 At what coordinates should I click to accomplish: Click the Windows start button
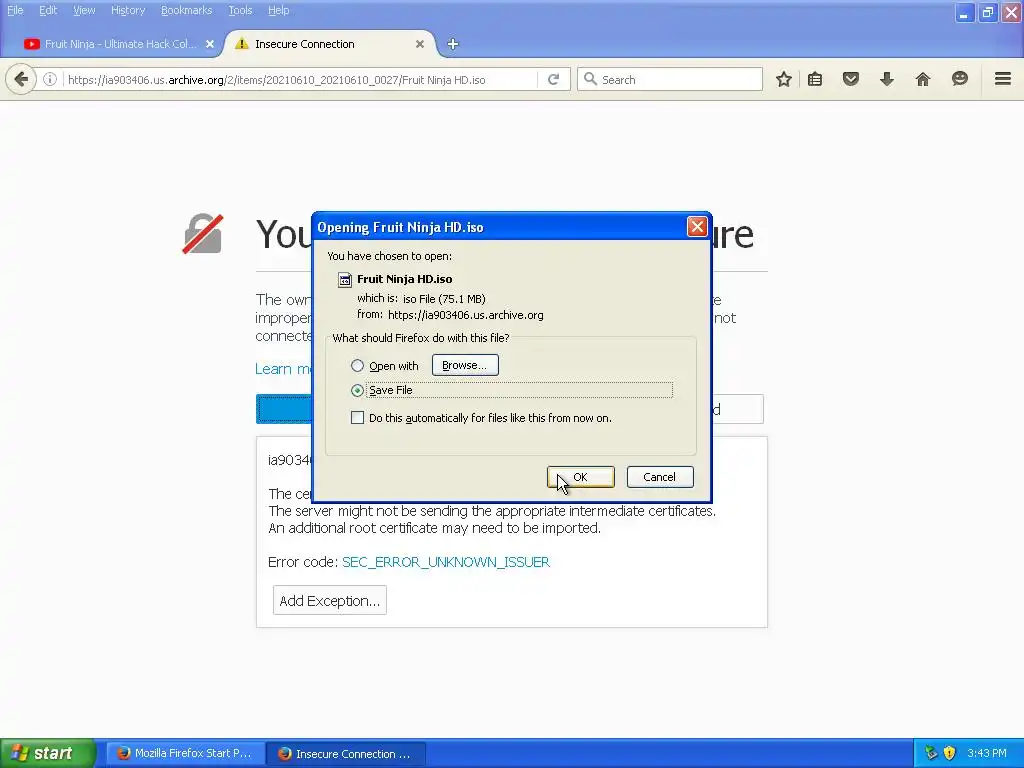(47, 753)
